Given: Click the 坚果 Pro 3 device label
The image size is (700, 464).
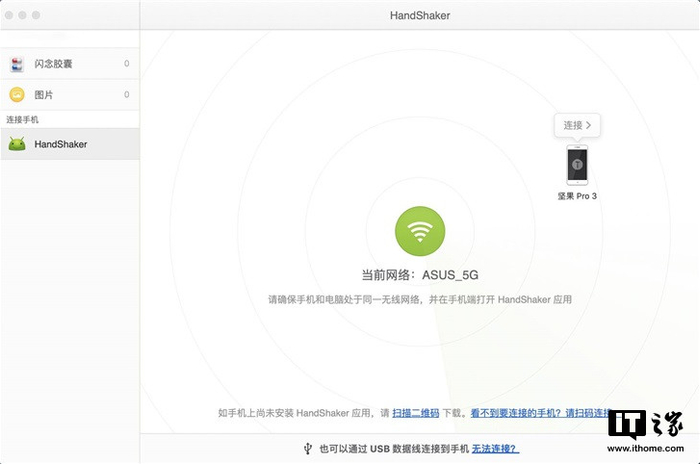Looking at the screenshot, I should (x=577, y=196).
